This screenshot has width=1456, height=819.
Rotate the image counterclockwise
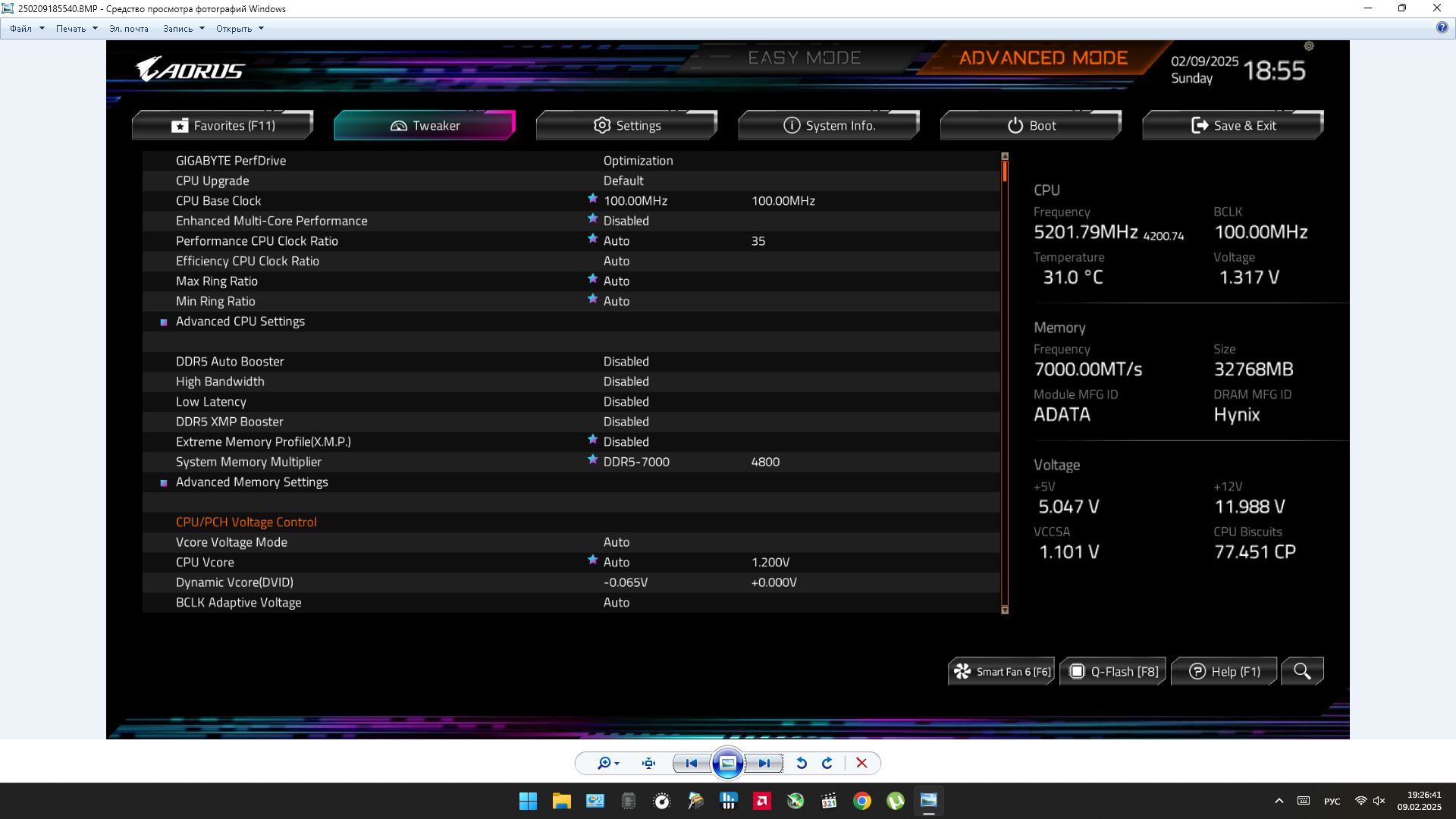tap(802, 763)
